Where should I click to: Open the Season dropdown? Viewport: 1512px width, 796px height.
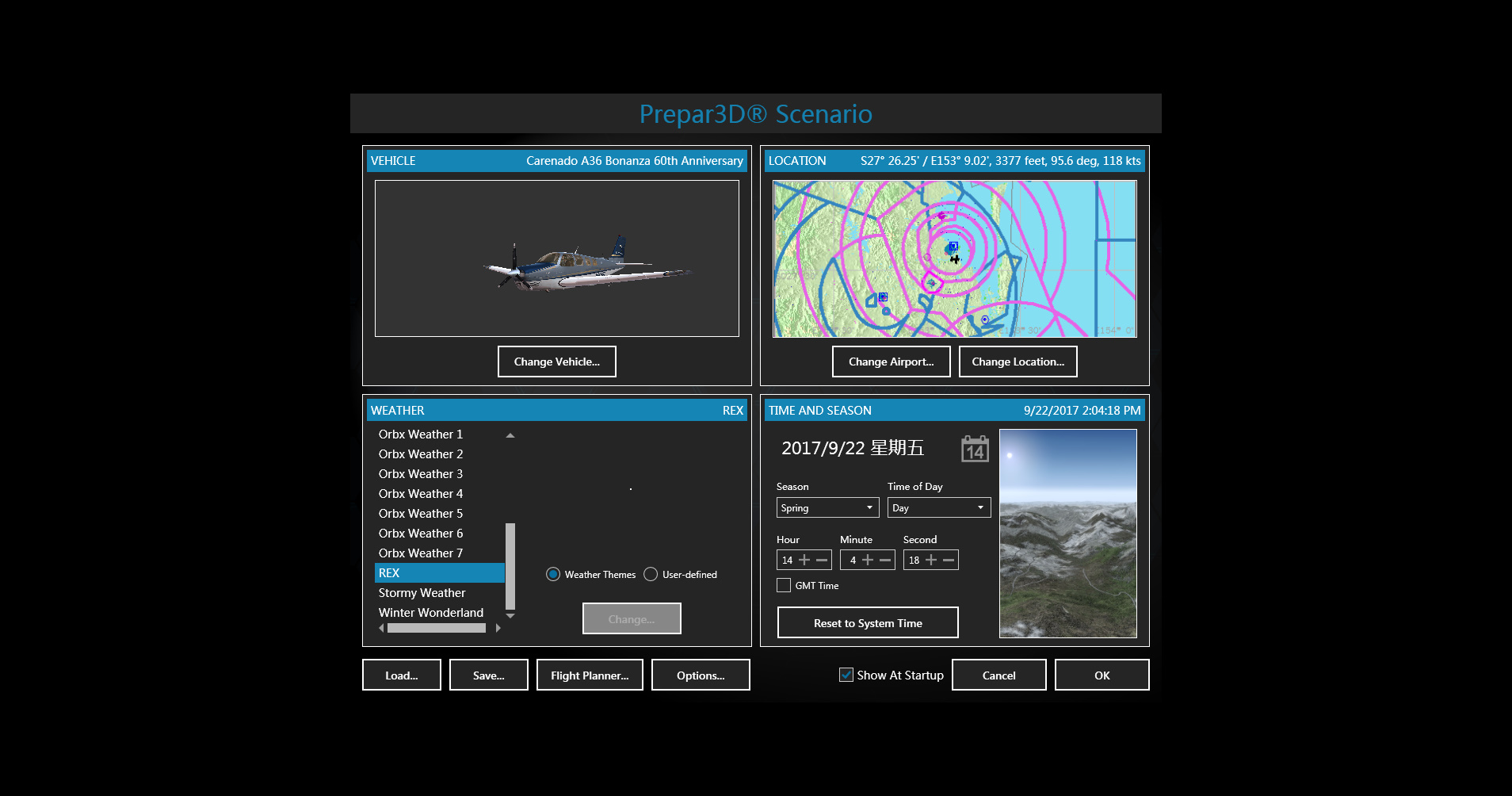pos(827,507)
